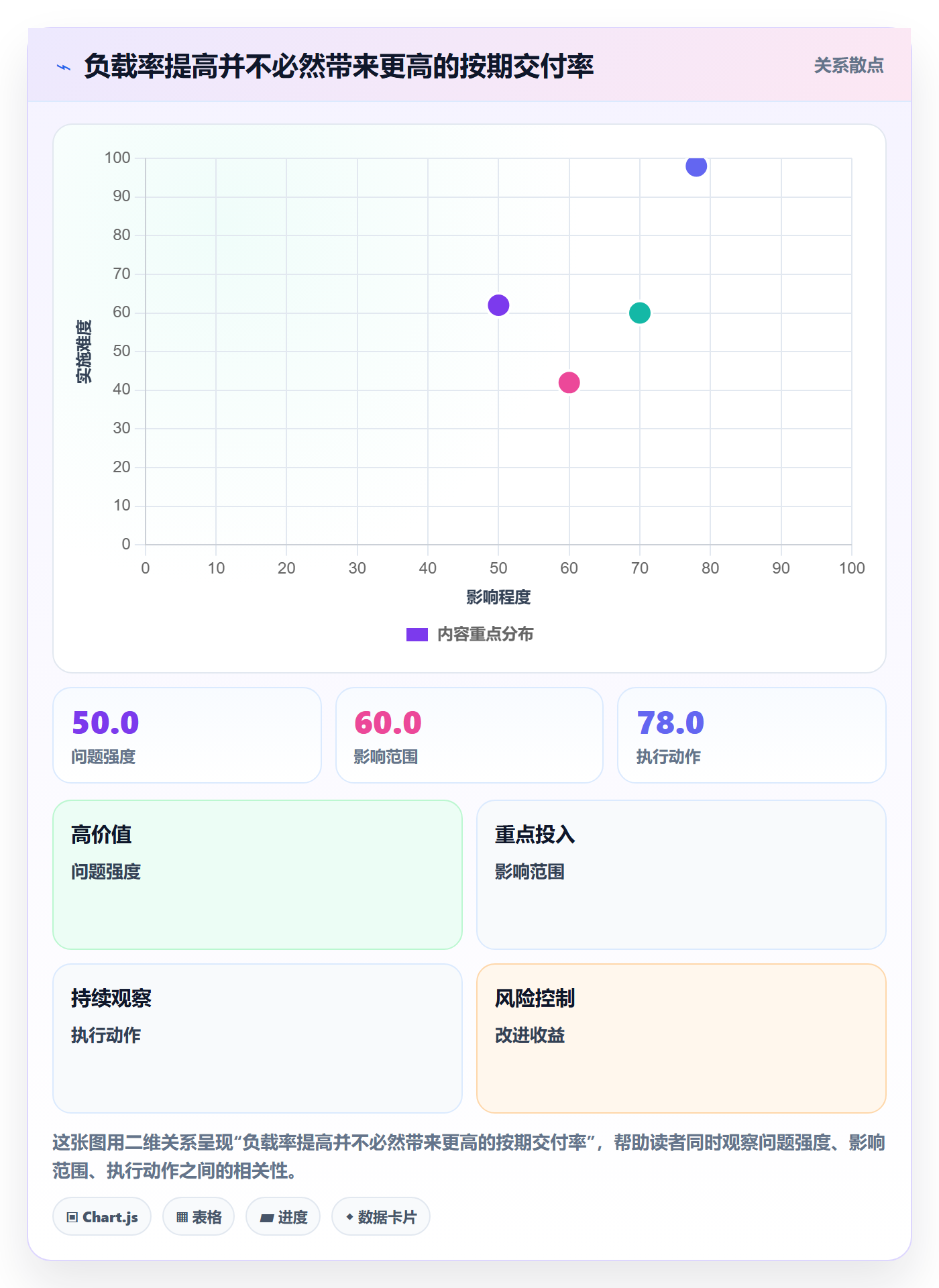Select the 持续观察 quadrant card
The height and width of the screenshot is (1288, 939).
(258, 1038)
